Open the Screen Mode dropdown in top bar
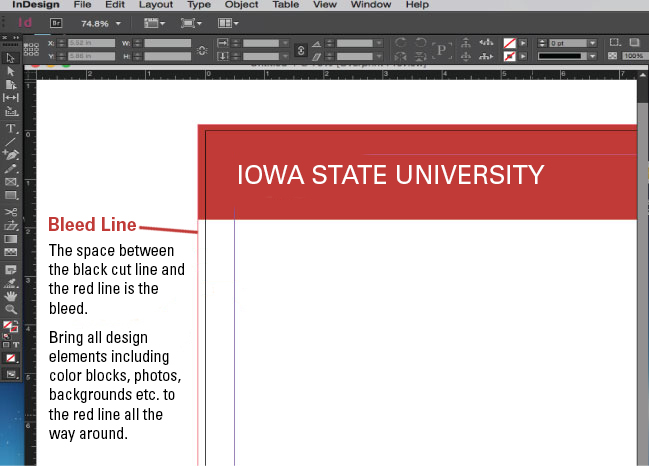Viewport: 649px width, 466px height. pyautogui.click(x=191, y=23)
